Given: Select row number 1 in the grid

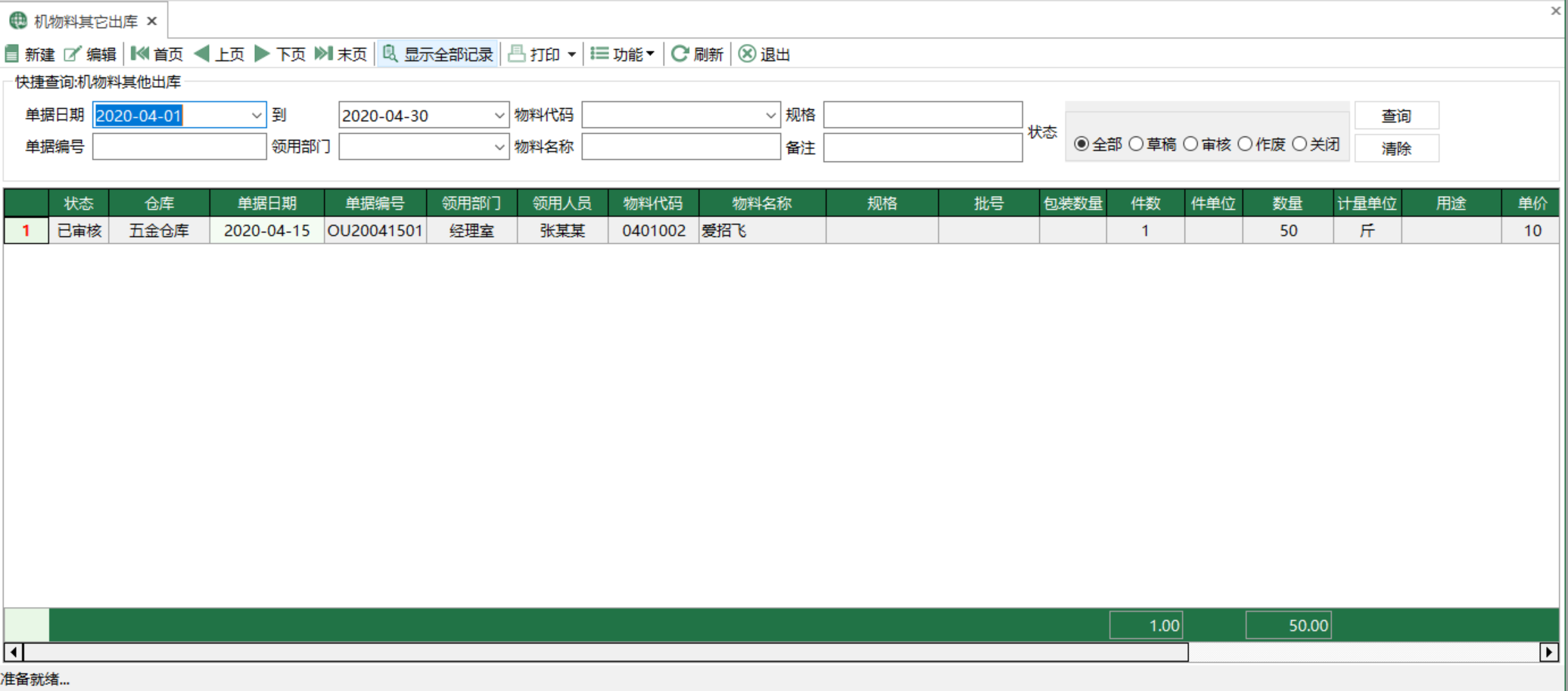Looking at the screenshot, I should [26, 231].
